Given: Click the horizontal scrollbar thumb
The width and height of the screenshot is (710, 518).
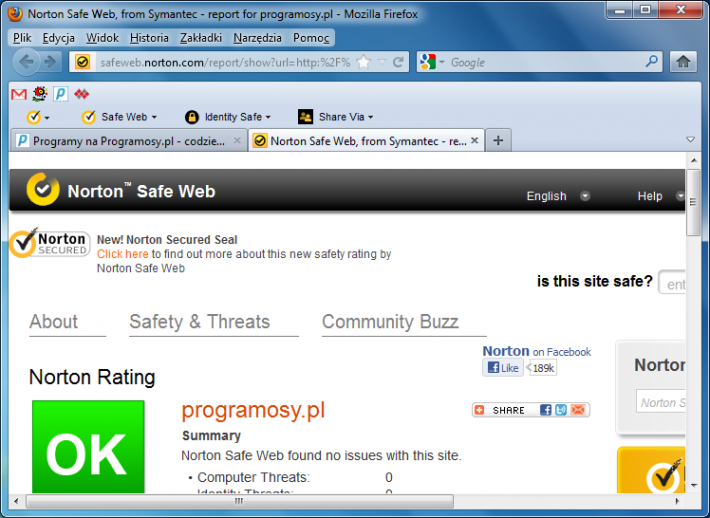Looking at the screenshot, I should click(240, 501).
